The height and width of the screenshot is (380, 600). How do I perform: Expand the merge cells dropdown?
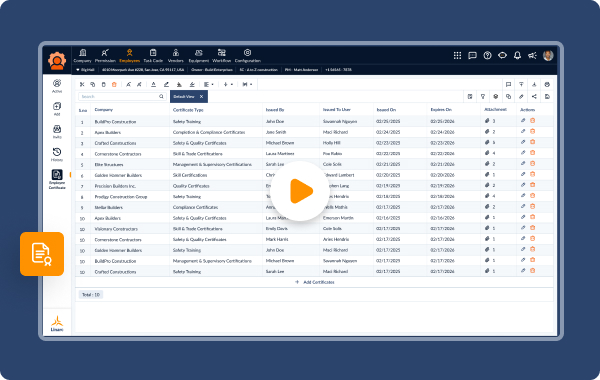tap(247, 85)
